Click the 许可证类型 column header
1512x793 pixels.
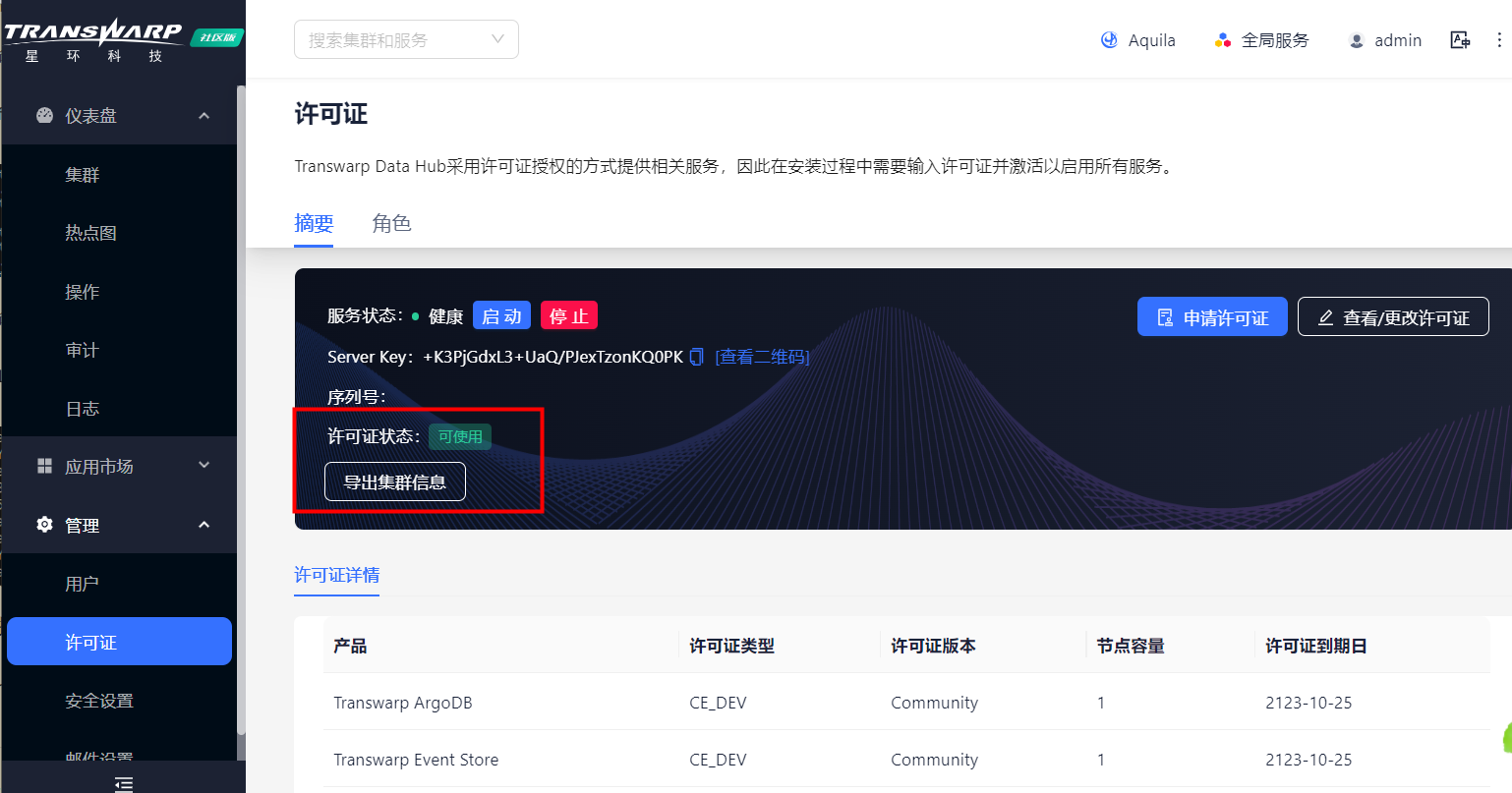pyautogui.click(x=731, y=646)
